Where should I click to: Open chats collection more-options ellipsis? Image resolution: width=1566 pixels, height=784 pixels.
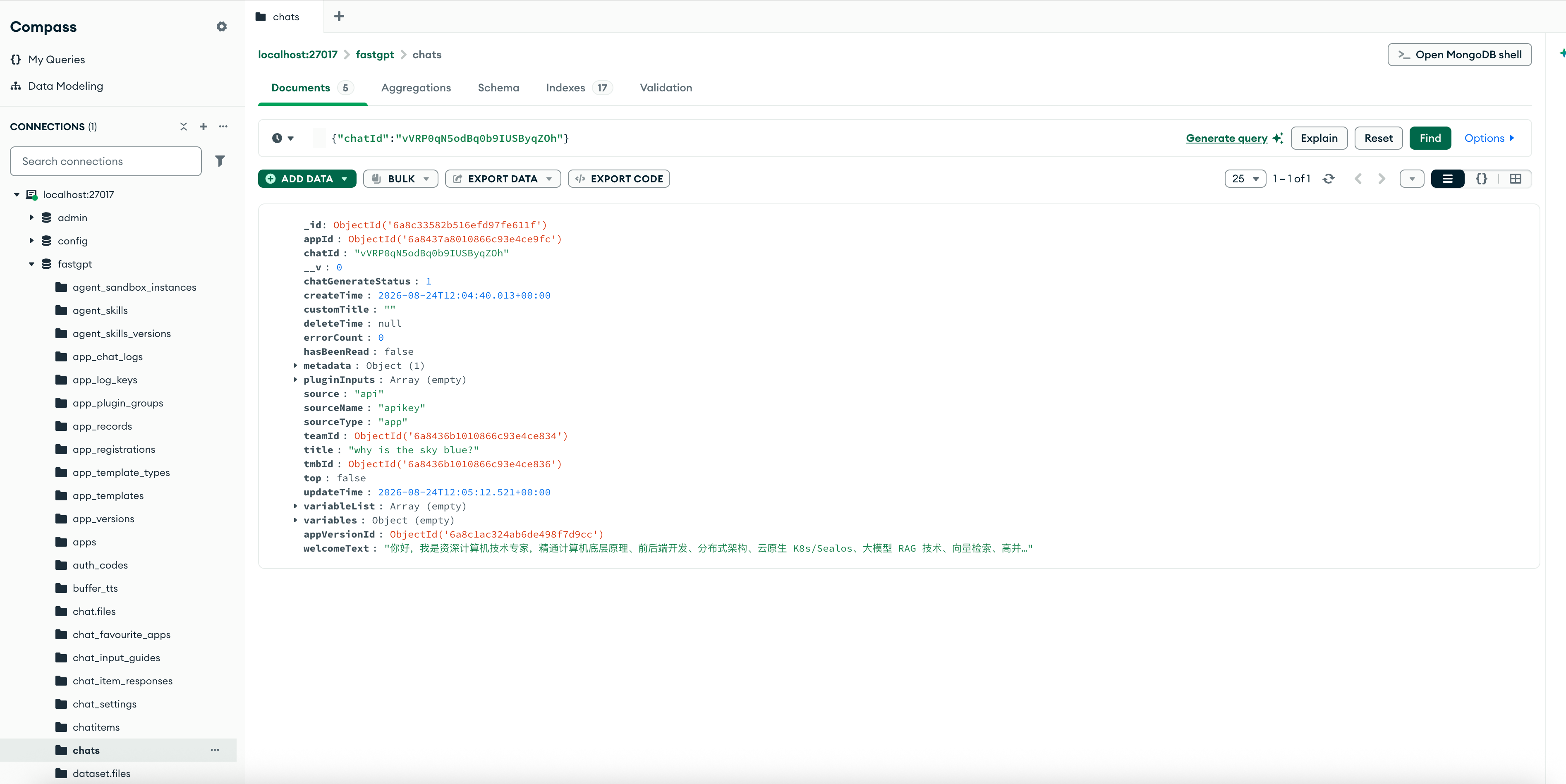[x=215, y=750]
